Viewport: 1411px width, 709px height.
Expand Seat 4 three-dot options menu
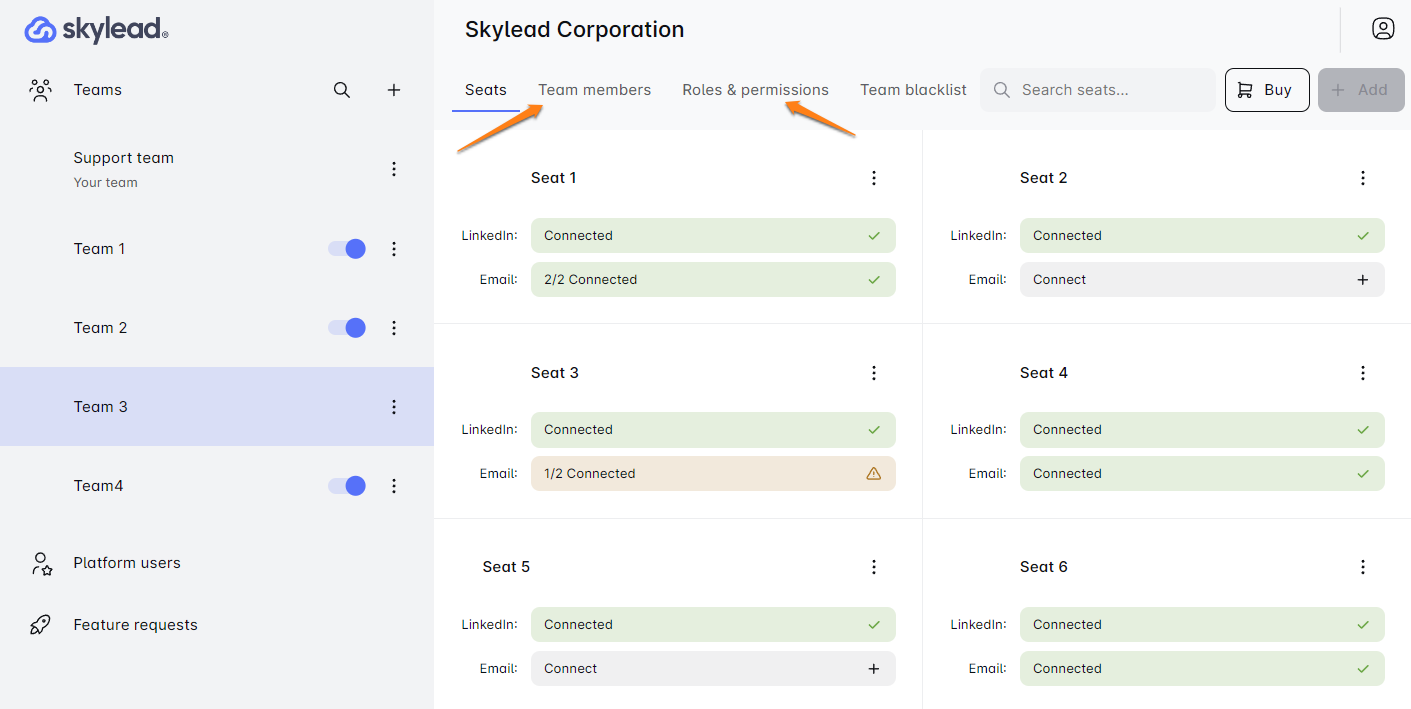[x=1362, y=373]
